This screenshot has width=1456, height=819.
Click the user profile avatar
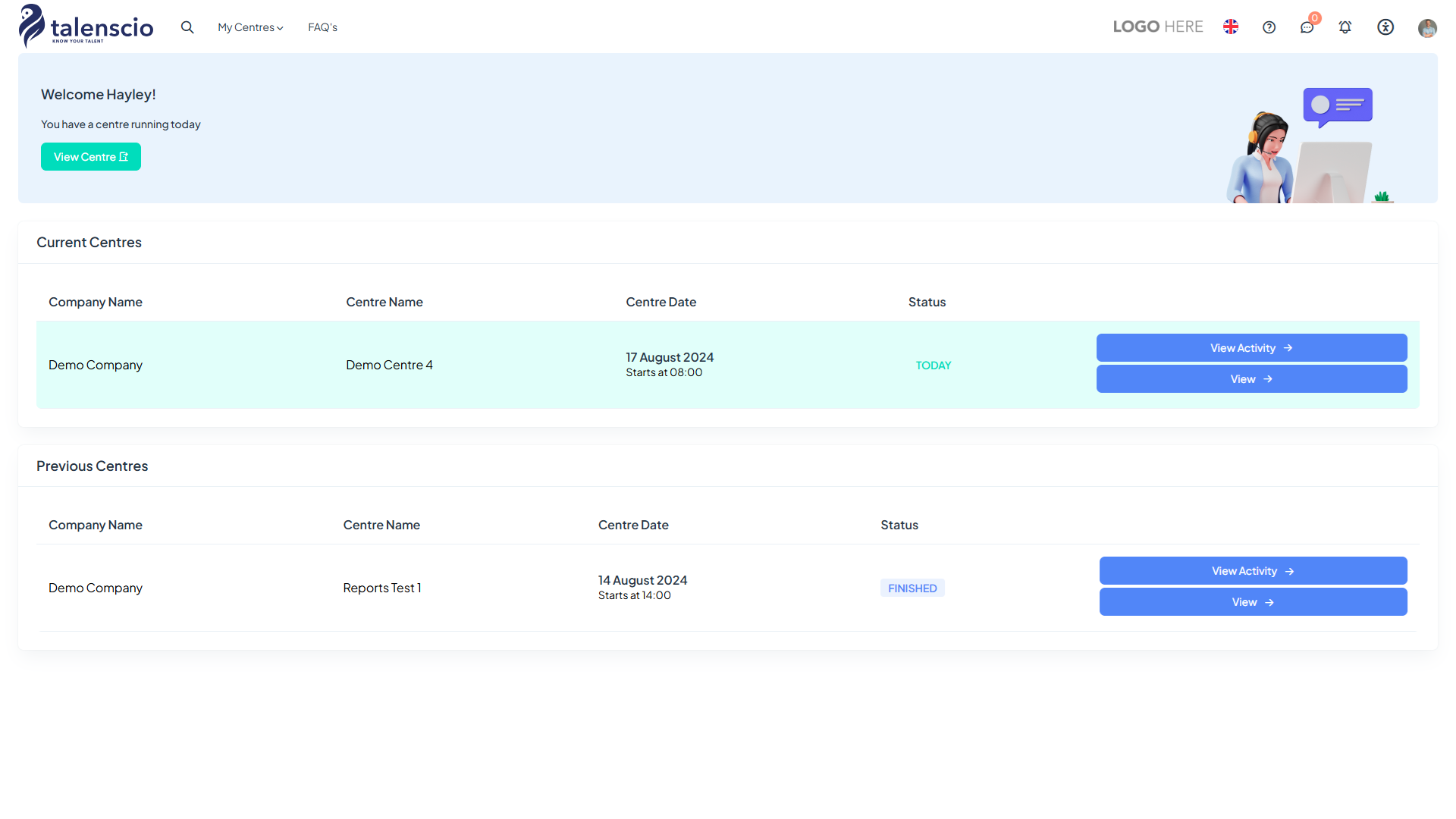pyautogui.click(x=1427, y=28)
